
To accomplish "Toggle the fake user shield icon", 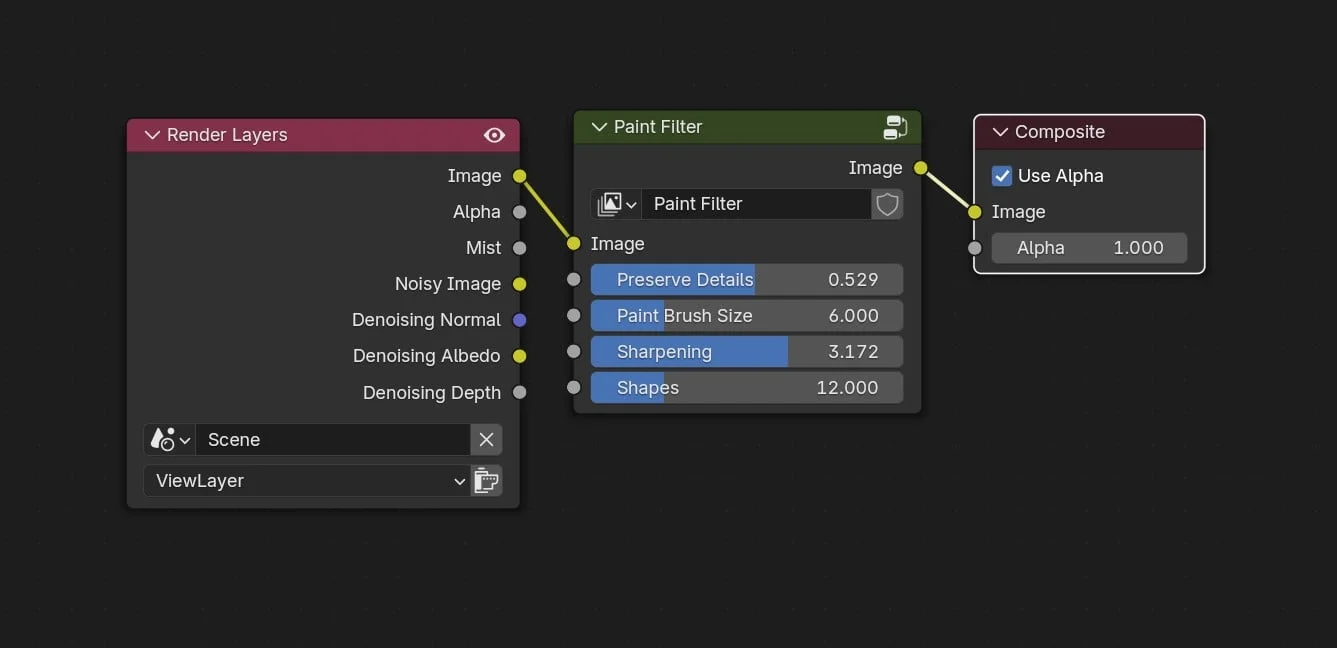I will point(887,204).
